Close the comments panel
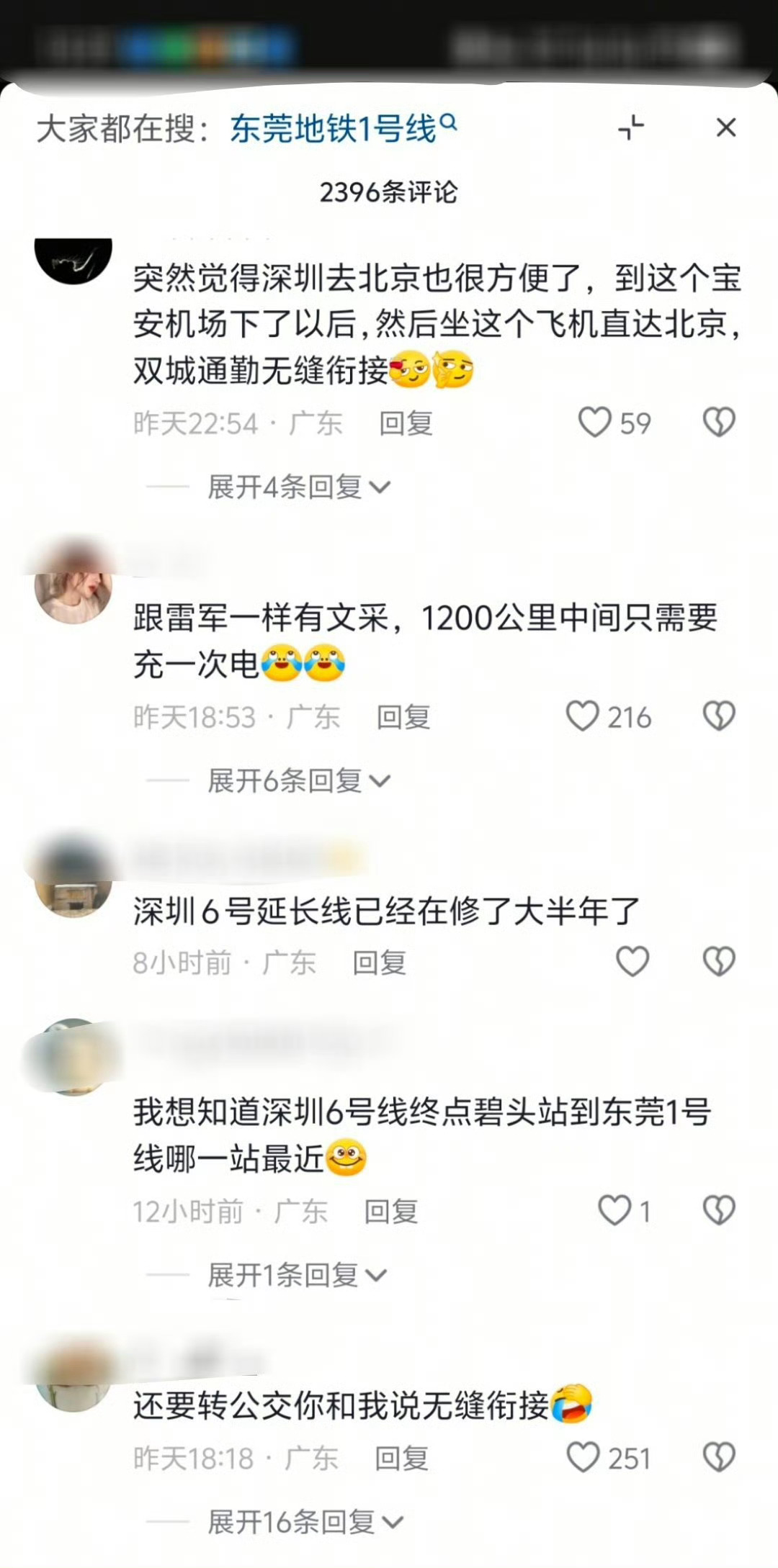778x1568 pixels. pos(726,128)
